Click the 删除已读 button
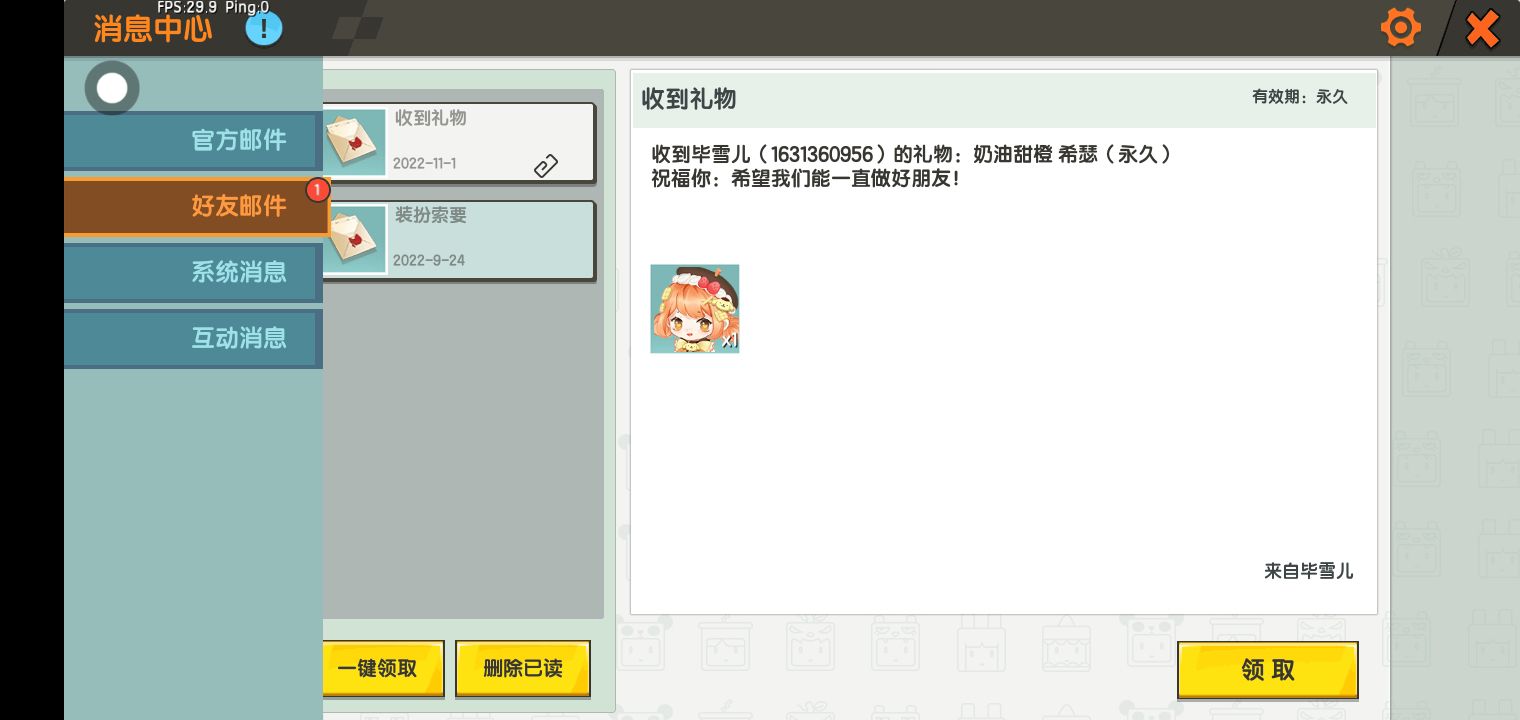The height and width of the screenshot is (720, 1520). click(523, 669)
